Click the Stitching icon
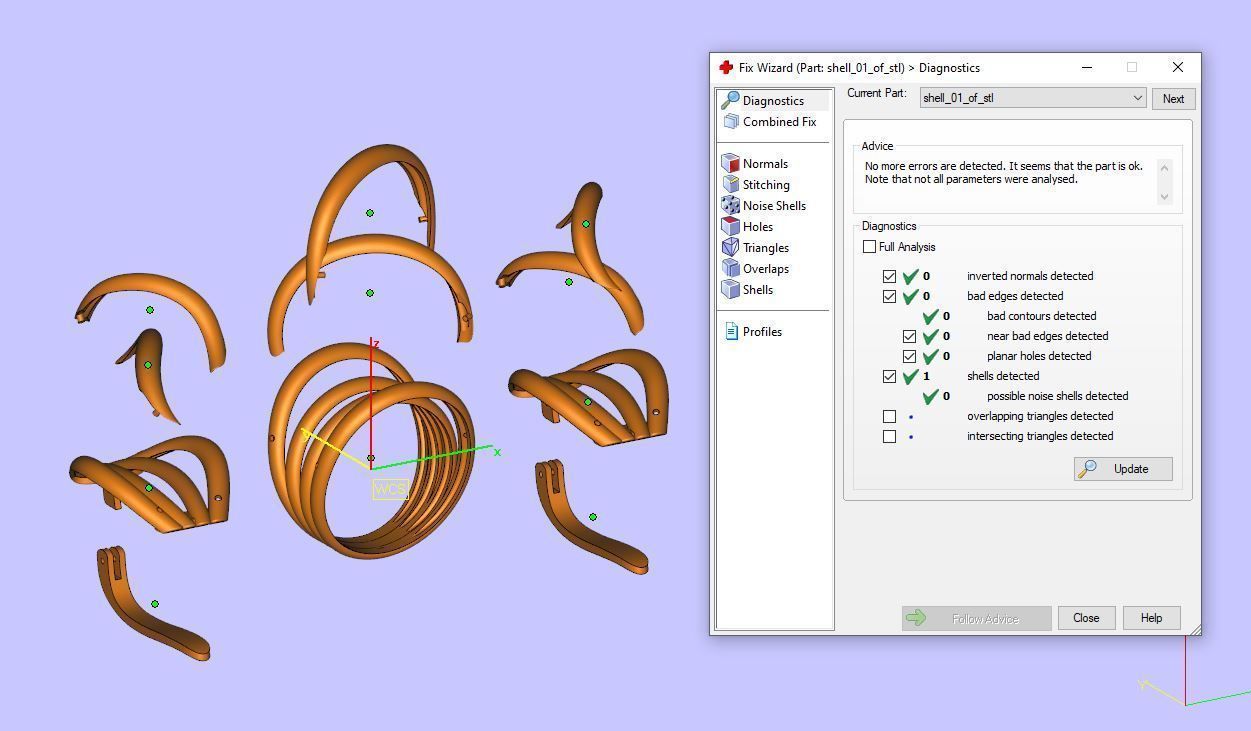1251x731 pixels. (x=730, y=185)
